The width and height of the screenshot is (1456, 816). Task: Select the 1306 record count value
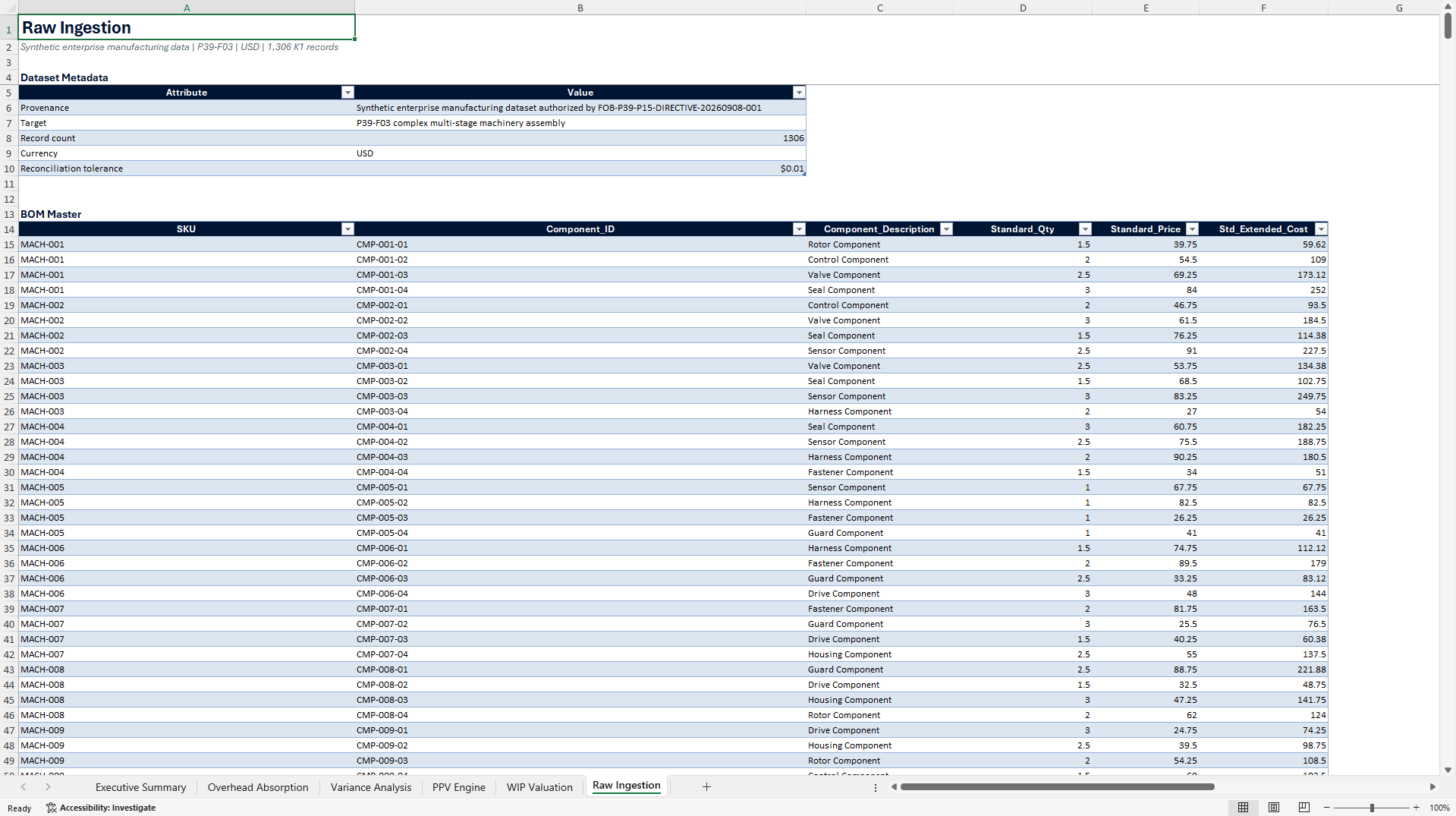pyautogui.click(x=580, y=138)
